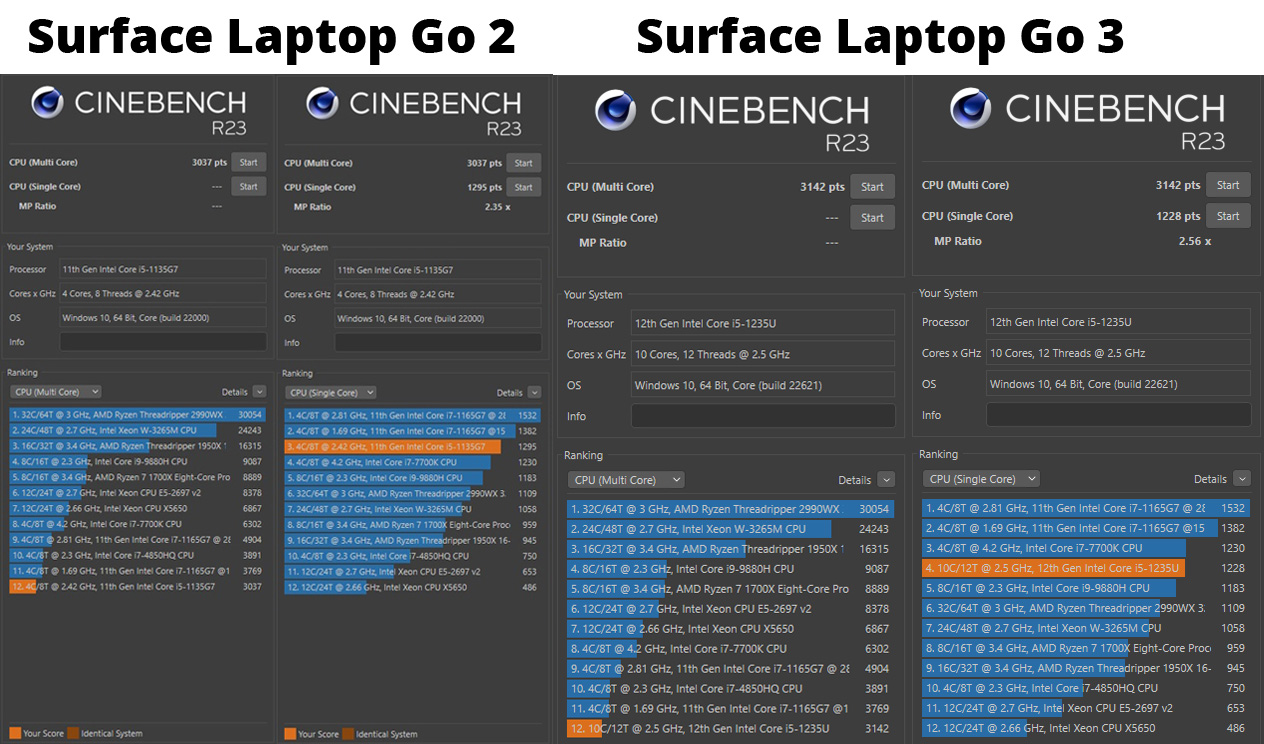Select i7-1165G7 1532 row in Go 2 single core ranking

coord(413,415)
